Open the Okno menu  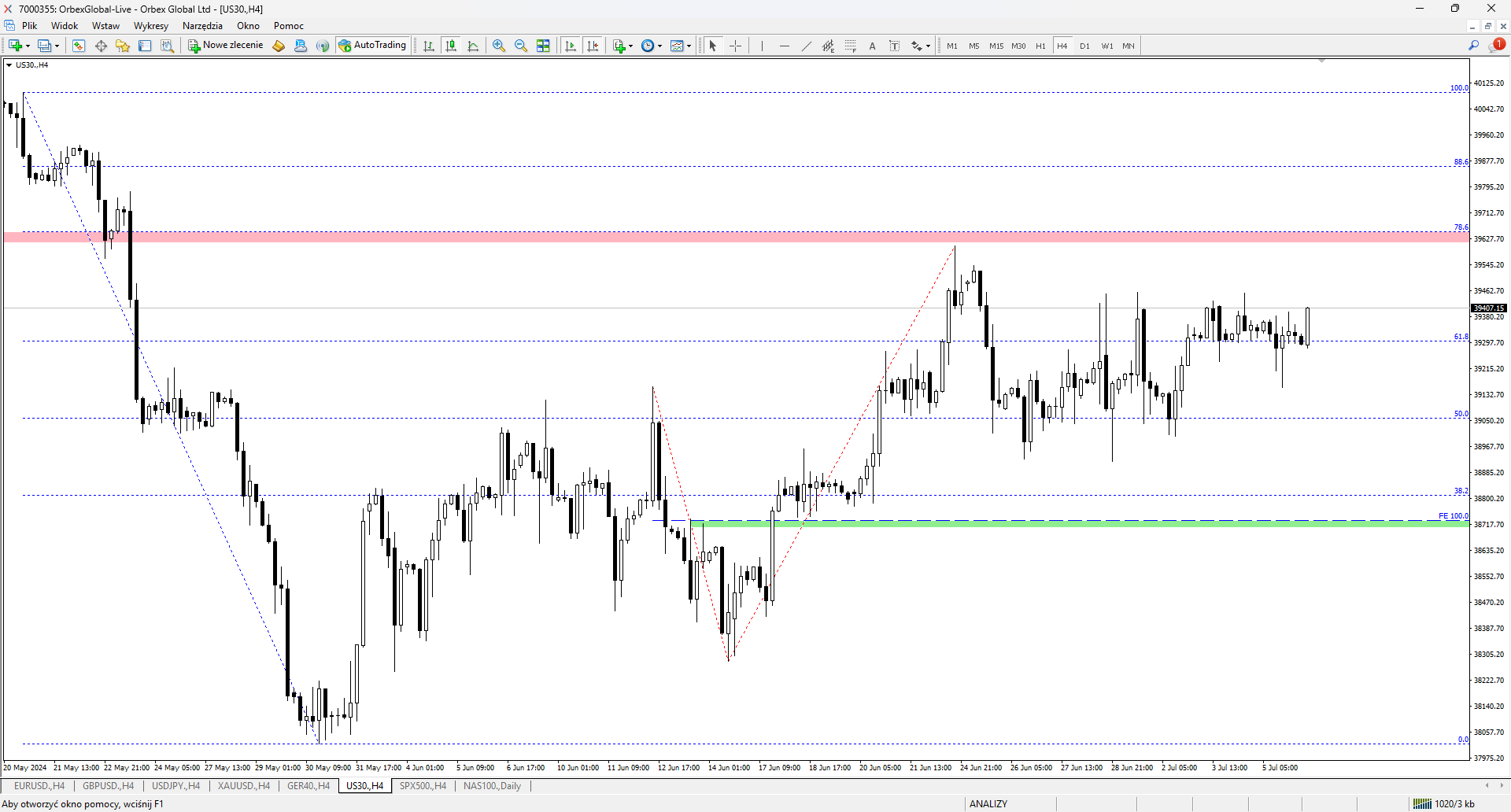(x=248, y=26)
